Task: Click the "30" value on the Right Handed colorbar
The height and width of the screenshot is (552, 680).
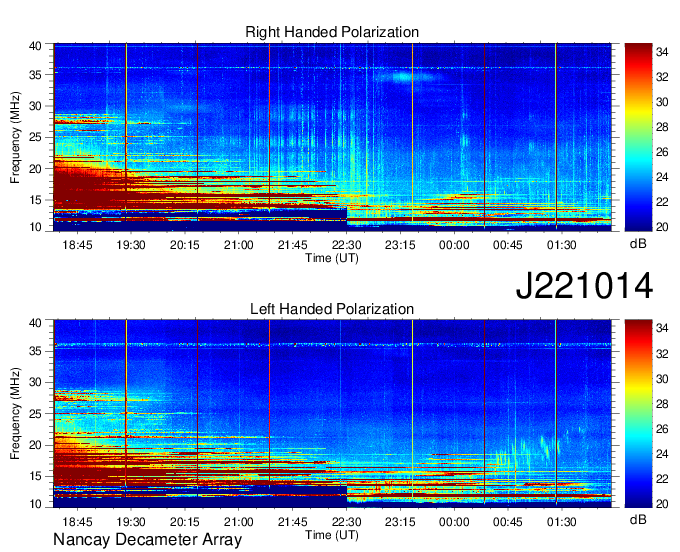Action: pyautogui.click(x=662, y=102)
